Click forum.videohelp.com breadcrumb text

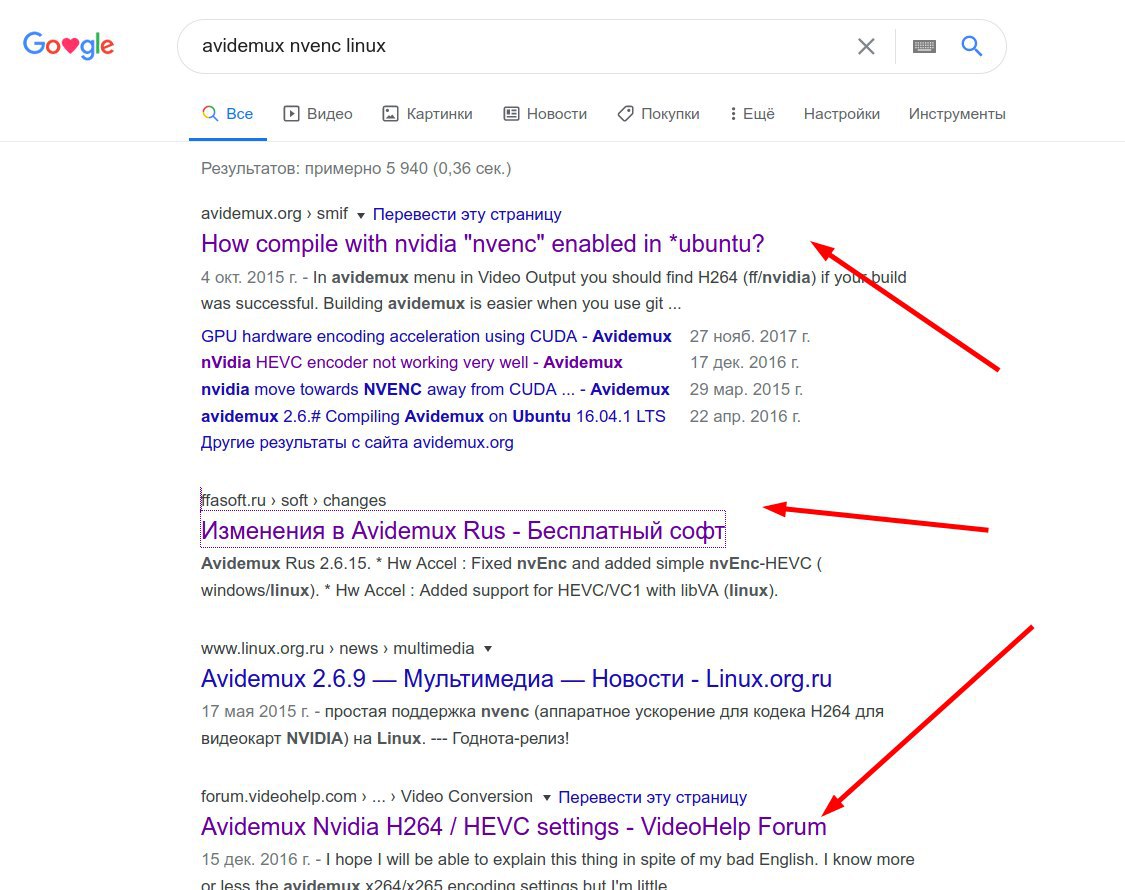coord(367,797)
